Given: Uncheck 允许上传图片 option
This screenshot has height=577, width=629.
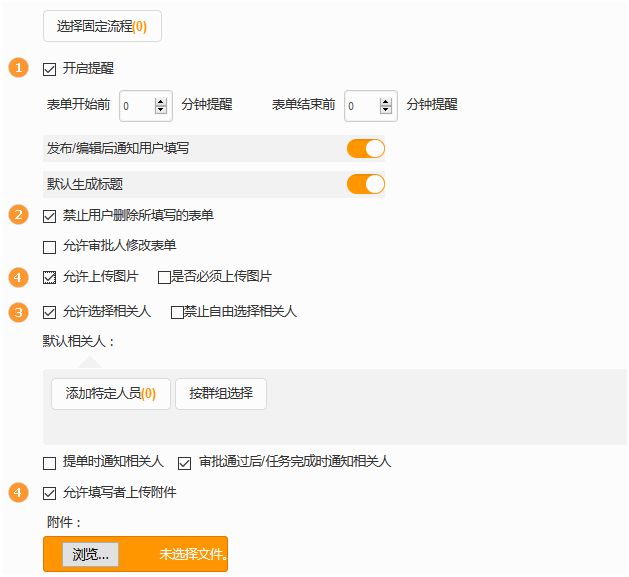Looking at the screenshot, I should tap(50, 277).
